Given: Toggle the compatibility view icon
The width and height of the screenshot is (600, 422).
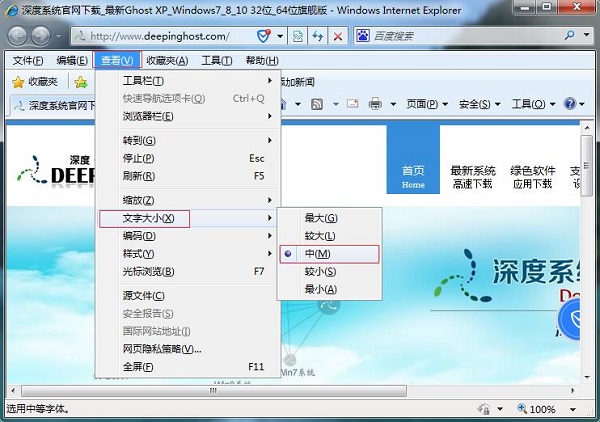Looking at the screenshot, I should click(297, 36).
